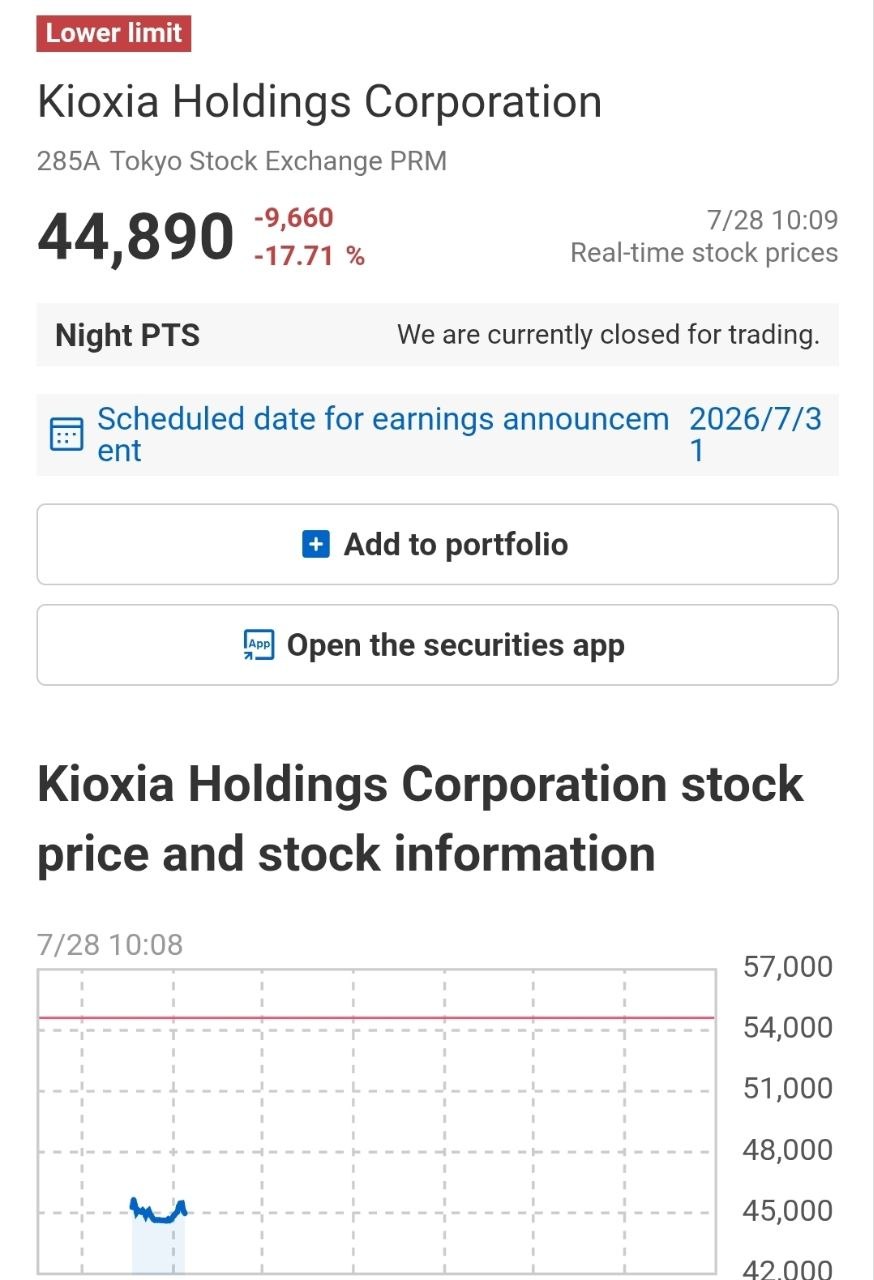Click the 44,890 current stock price
Screen dimensions: 874x1280
[x=135, y=238]
